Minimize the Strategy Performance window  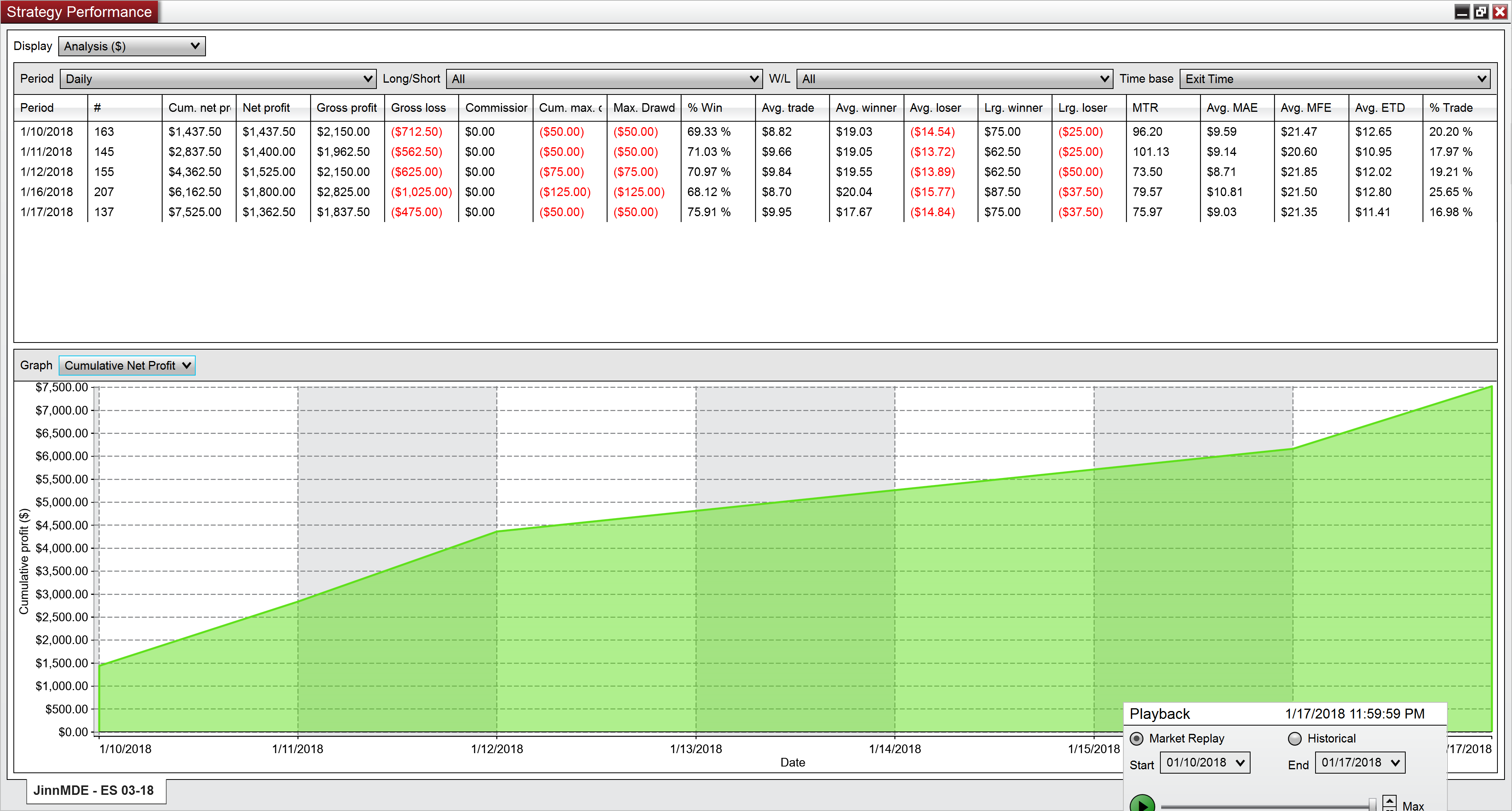1462,12
